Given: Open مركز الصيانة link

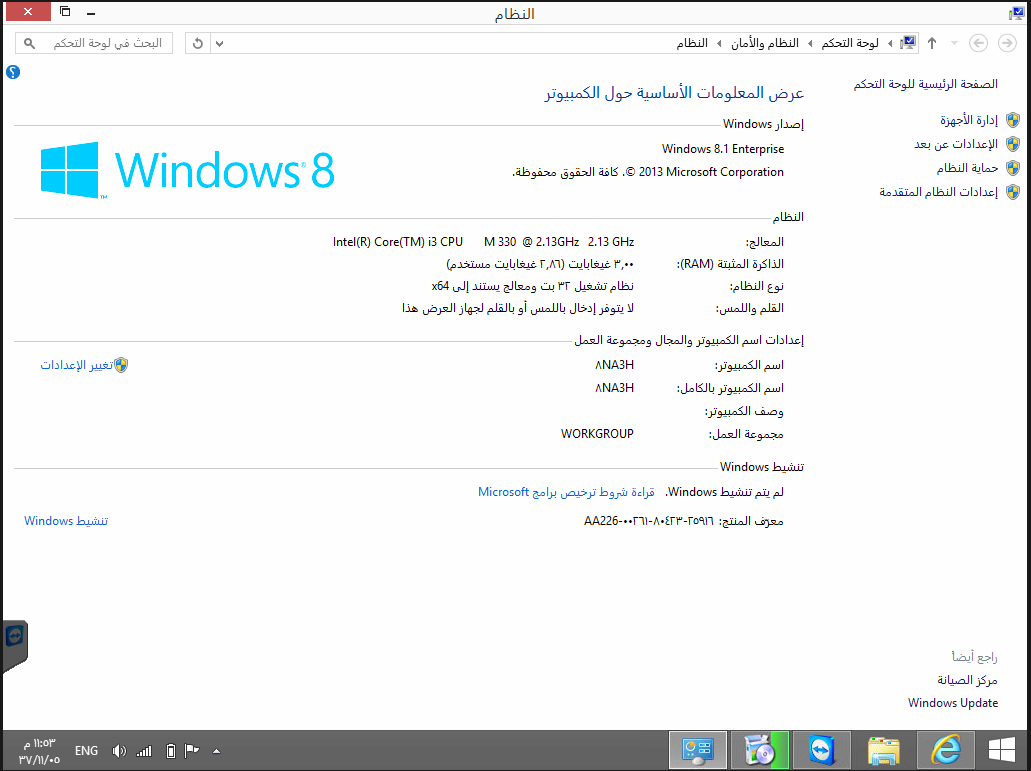Looking at the screenshot, I should pyautogui.click(x=967, y=680).
